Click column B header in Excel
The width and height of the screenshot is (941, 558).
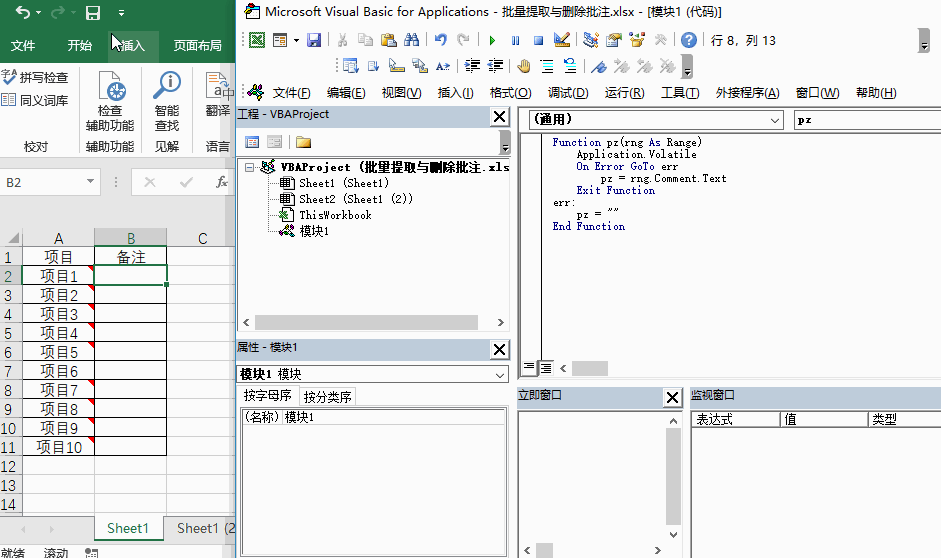(131, 238)
